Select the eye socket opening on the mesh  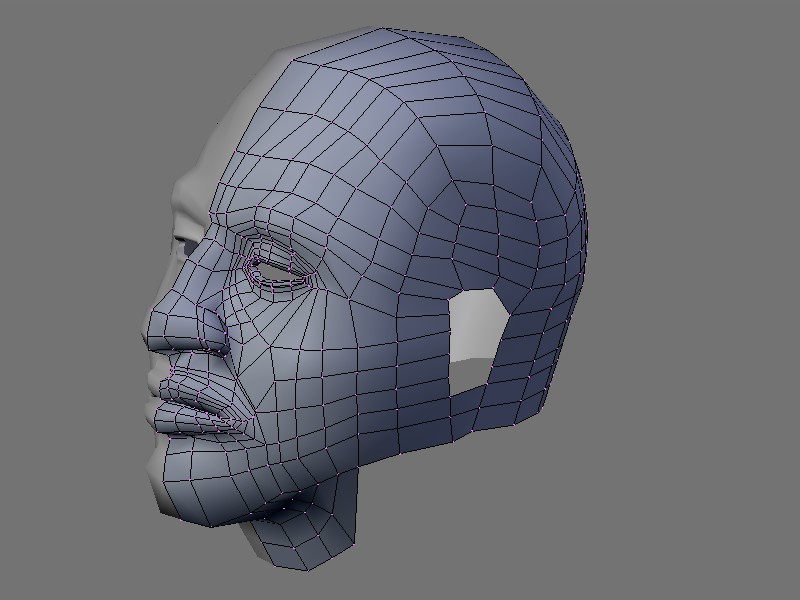[281, 270]
